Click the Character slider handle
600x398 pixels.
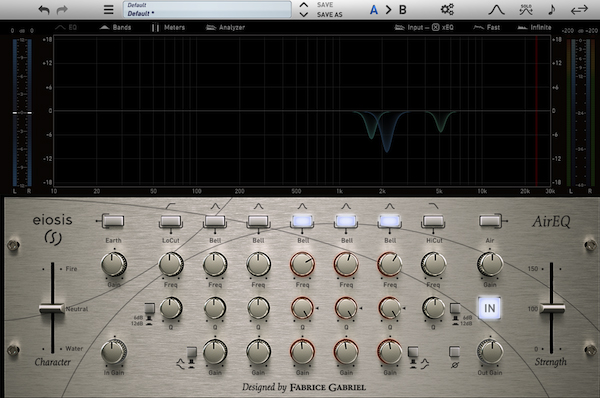coord(52,308)
